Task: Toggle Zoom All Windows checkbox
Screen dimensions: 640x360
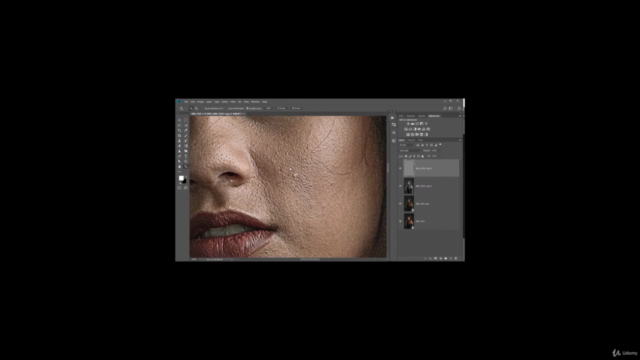Action: click(x=226, y=108)
